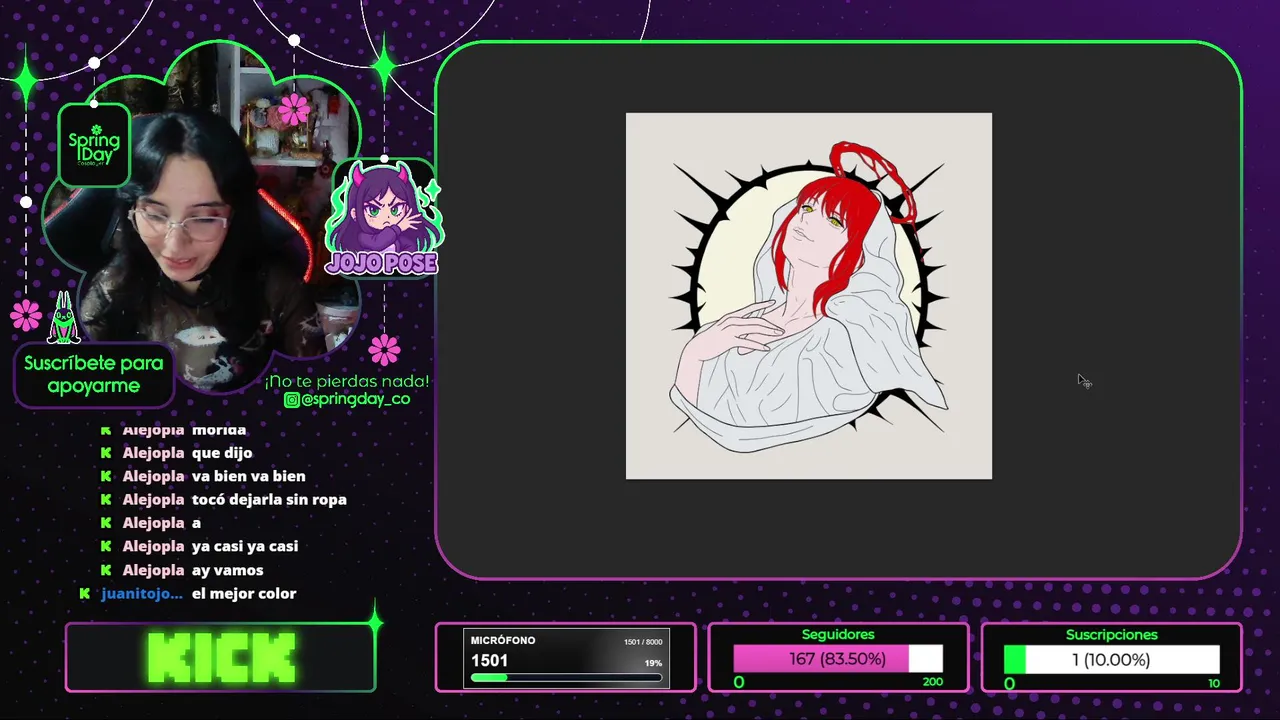Click the "MICRÓFONO" label
The width and height of the screenshot is (1280, 720).
click(503, 640)
